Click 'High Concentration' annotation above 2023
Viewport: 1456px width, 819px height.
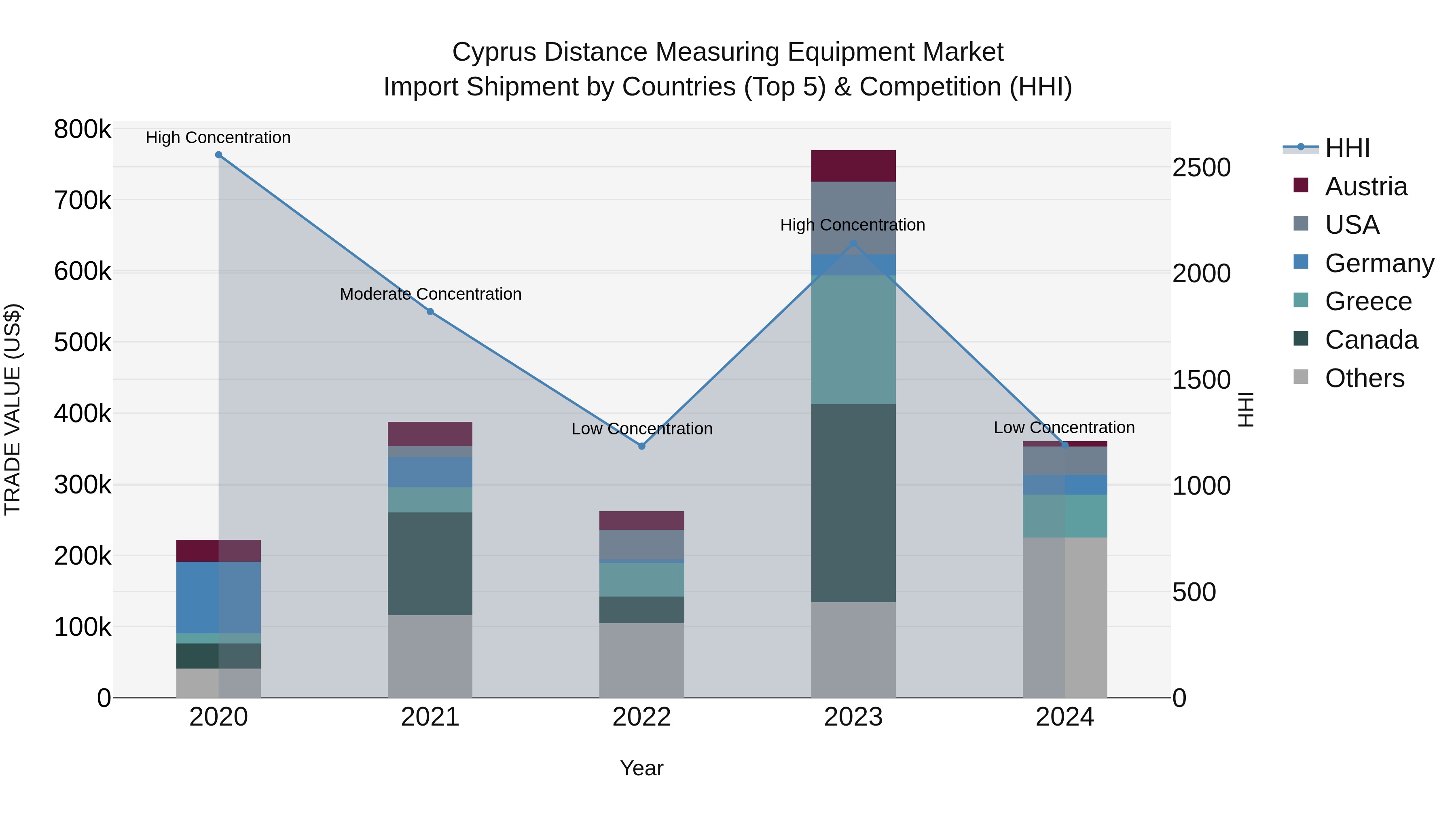pos(853,225)
